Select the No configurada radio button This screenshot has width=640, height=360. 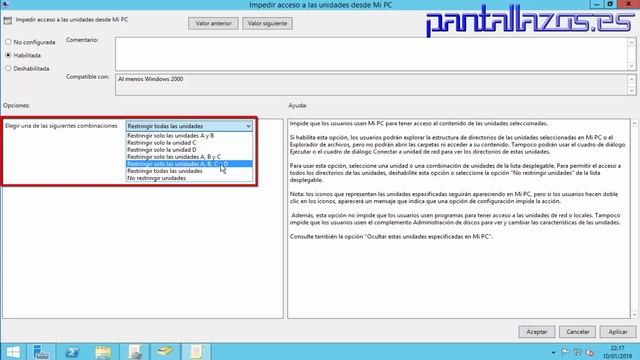pos(8,42)
